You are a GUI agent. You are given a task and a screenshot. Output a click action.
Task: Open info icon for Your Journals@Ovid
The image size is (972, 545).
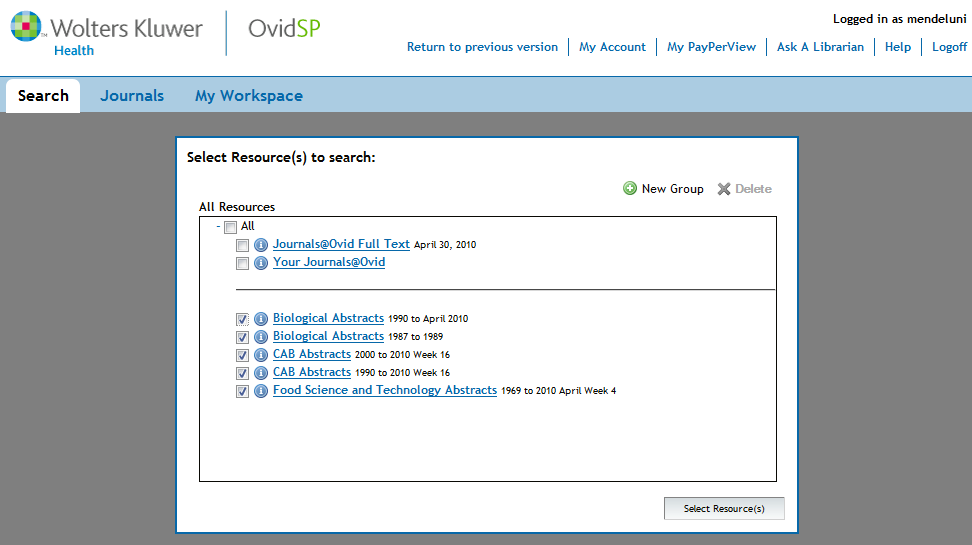click(x=261, y=263)
